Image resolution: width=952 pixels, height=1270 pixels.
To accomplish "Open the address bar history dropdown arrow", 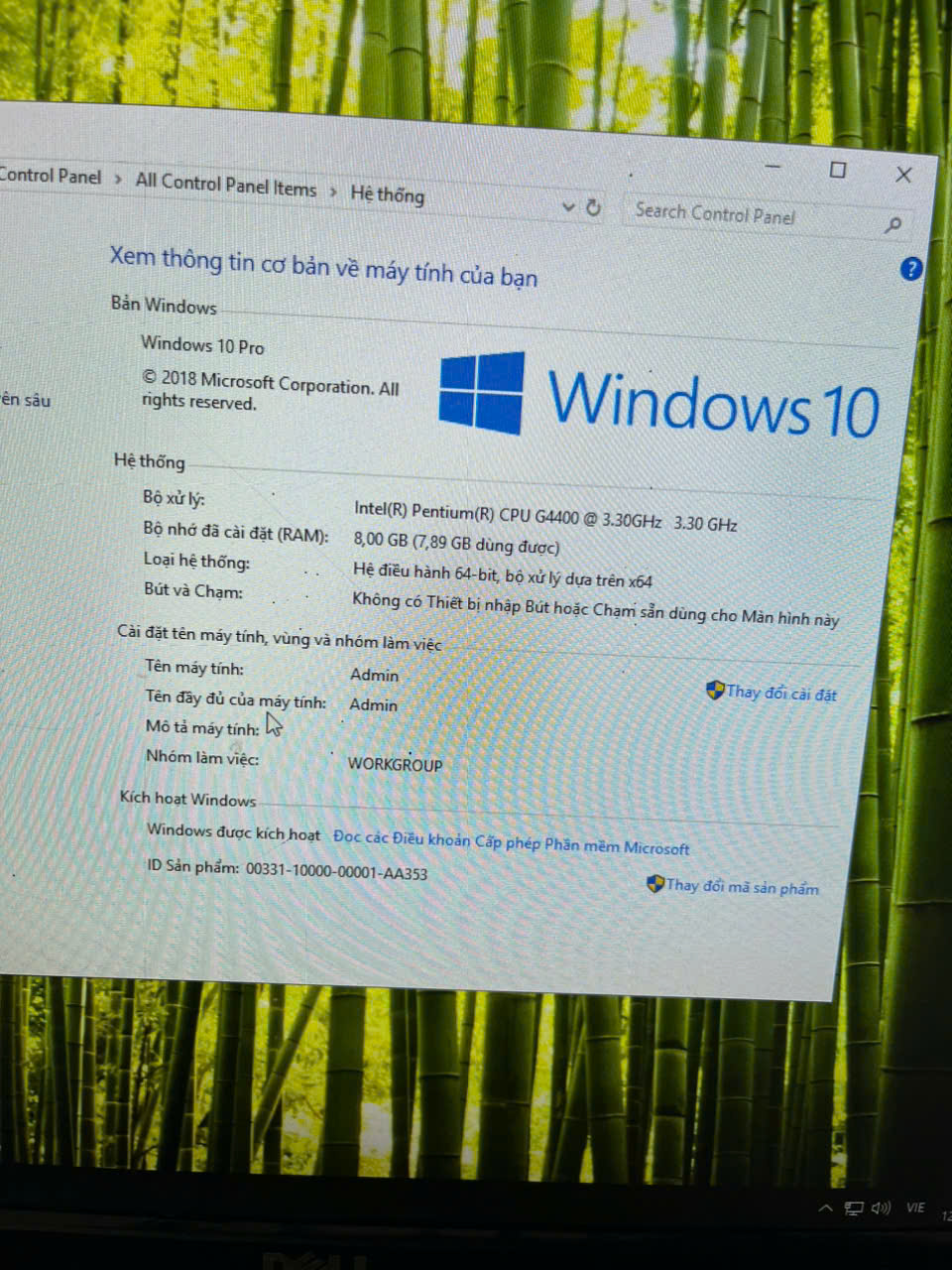I will [x=568, y=206].
